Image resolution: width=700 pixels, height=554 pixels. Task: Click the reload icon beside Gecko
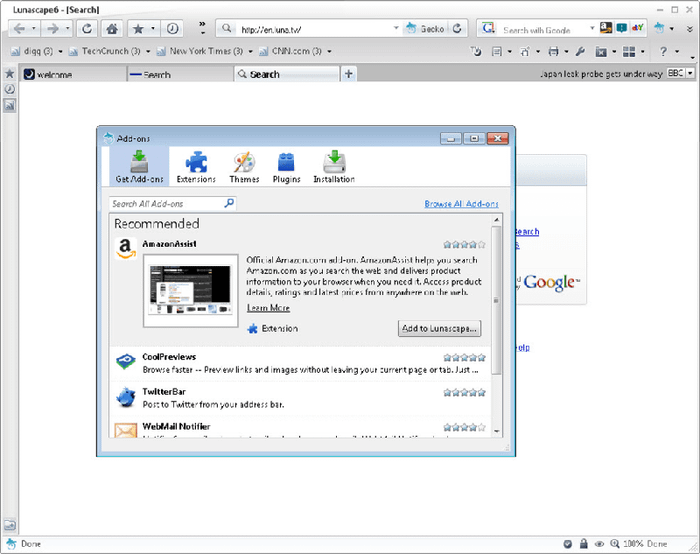[x=457, y=29]
